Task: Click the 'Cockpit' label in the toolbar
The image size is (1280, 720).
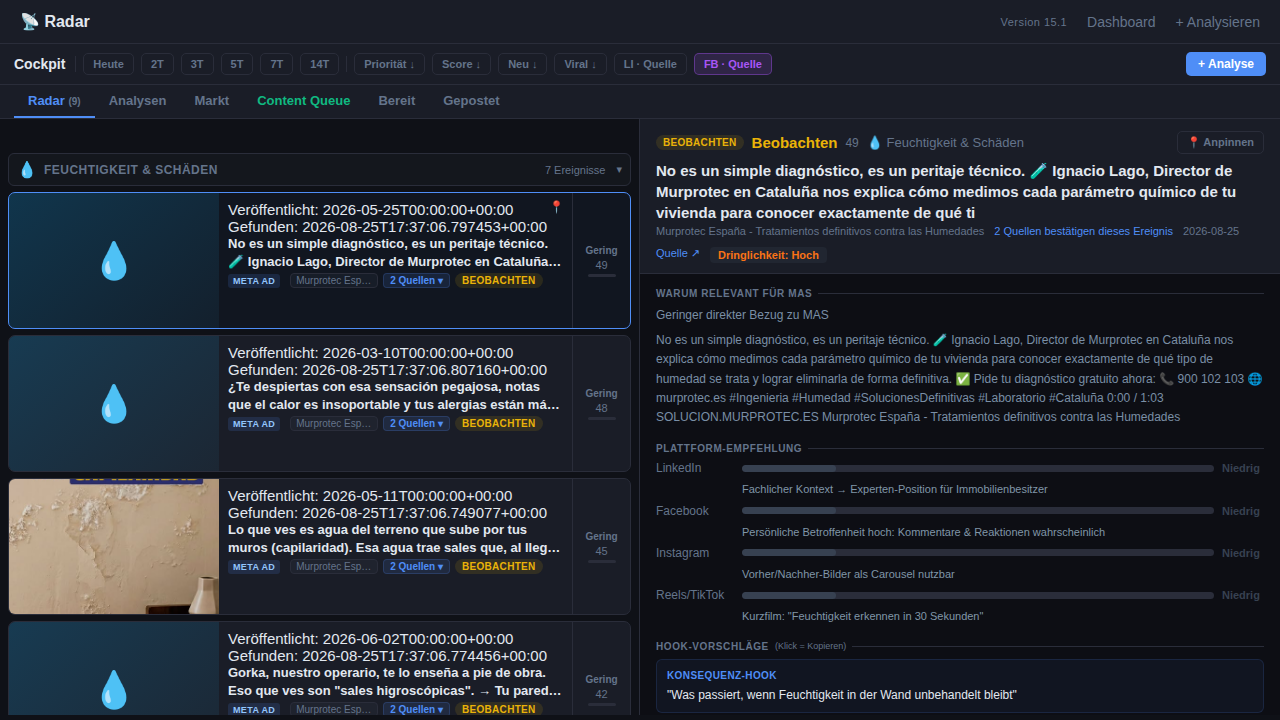Action: point(40,64)
